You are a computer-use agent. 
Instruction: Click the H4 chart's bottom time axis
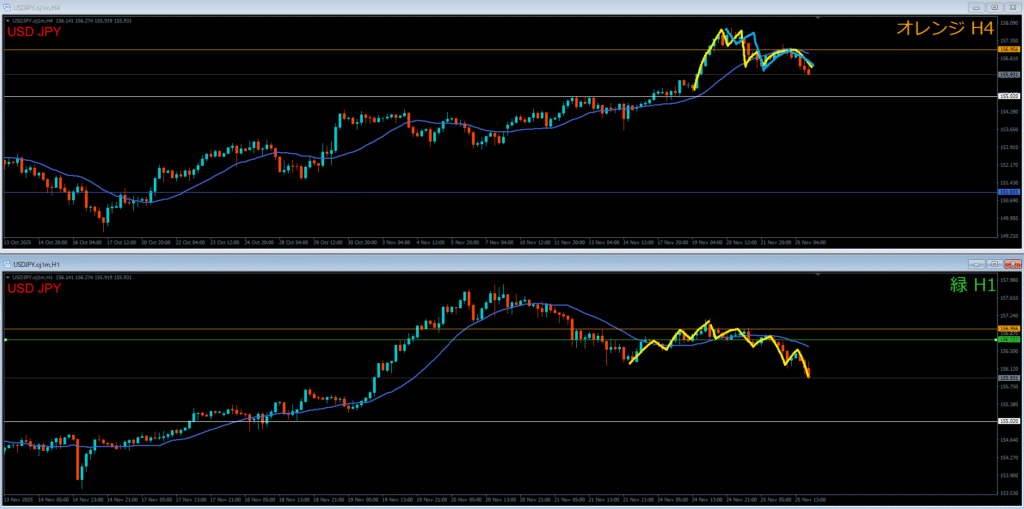coord(400,242)
